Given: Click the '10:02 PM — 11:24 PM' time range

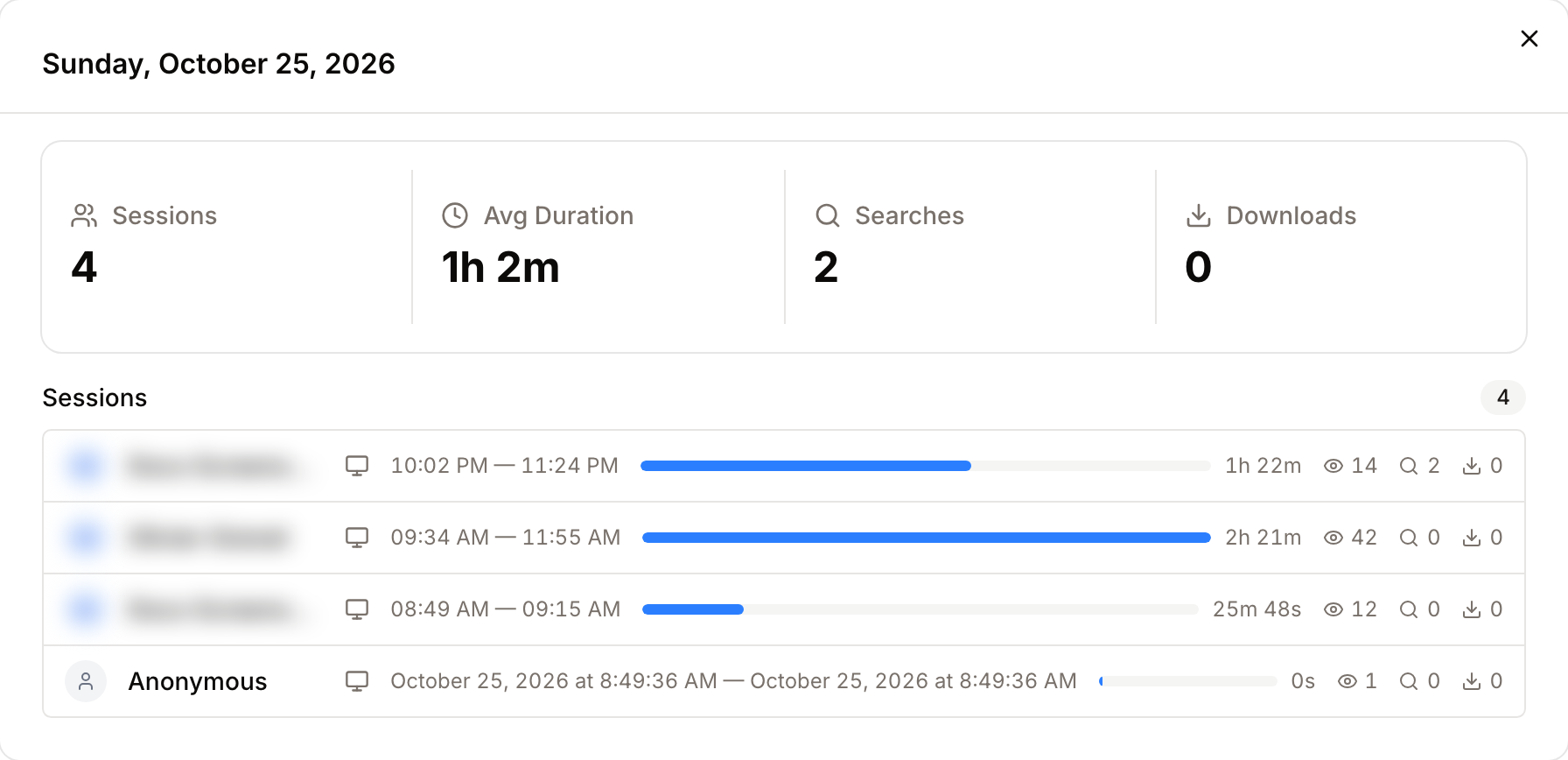Looking at the screenshot, I should coord(505,466).
